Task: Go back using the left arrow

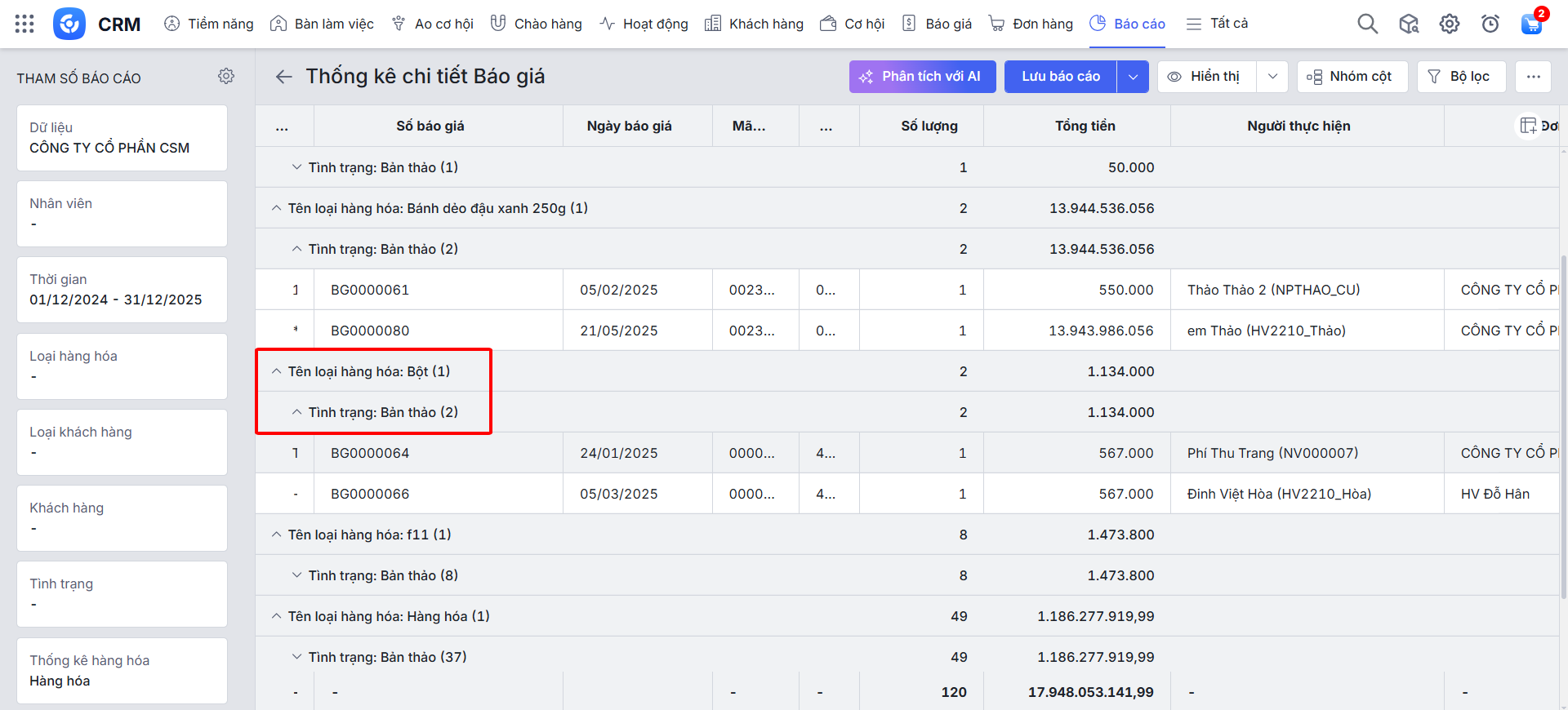Action: [x=283, y=77]
